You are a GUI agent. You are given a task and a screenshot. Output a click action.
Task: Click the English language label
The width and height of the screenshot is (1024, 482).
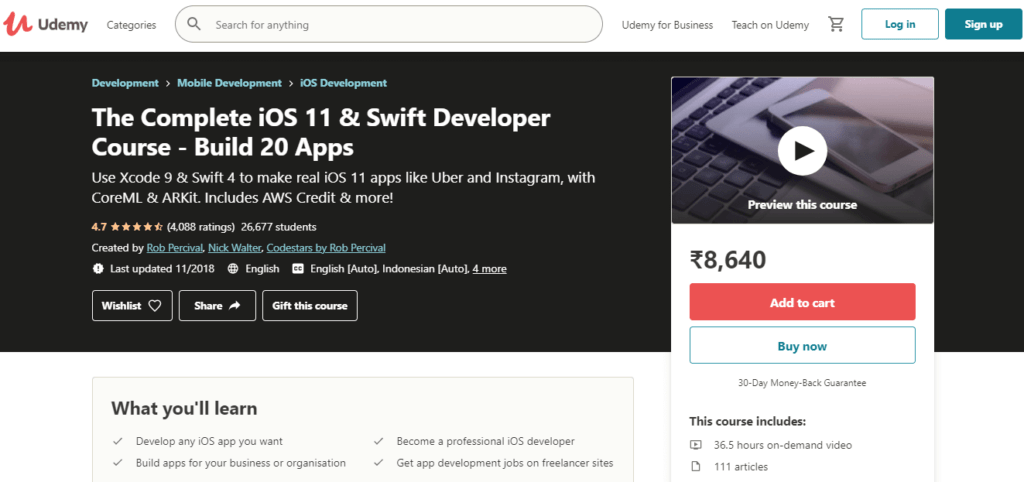263,268
